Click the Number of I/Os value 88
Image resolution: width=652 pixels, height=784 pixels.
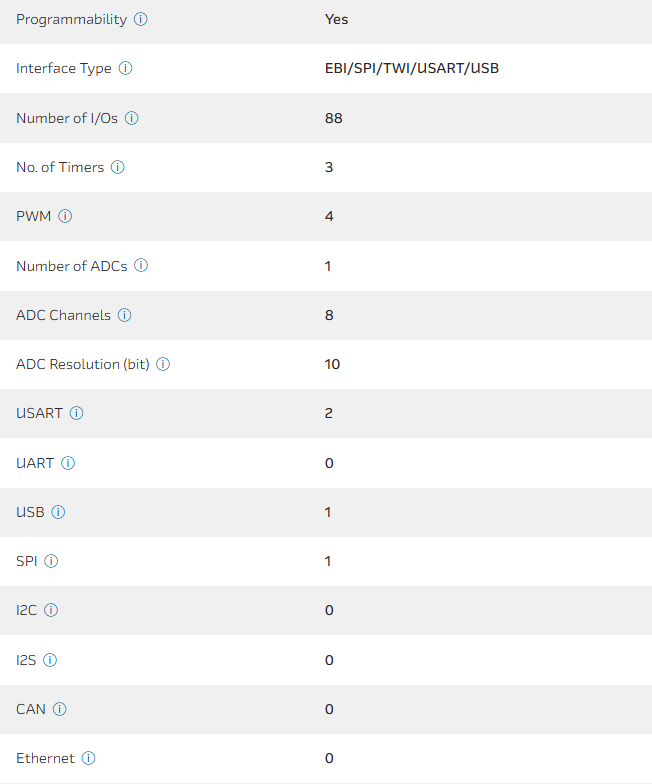[x=334, y=118]
